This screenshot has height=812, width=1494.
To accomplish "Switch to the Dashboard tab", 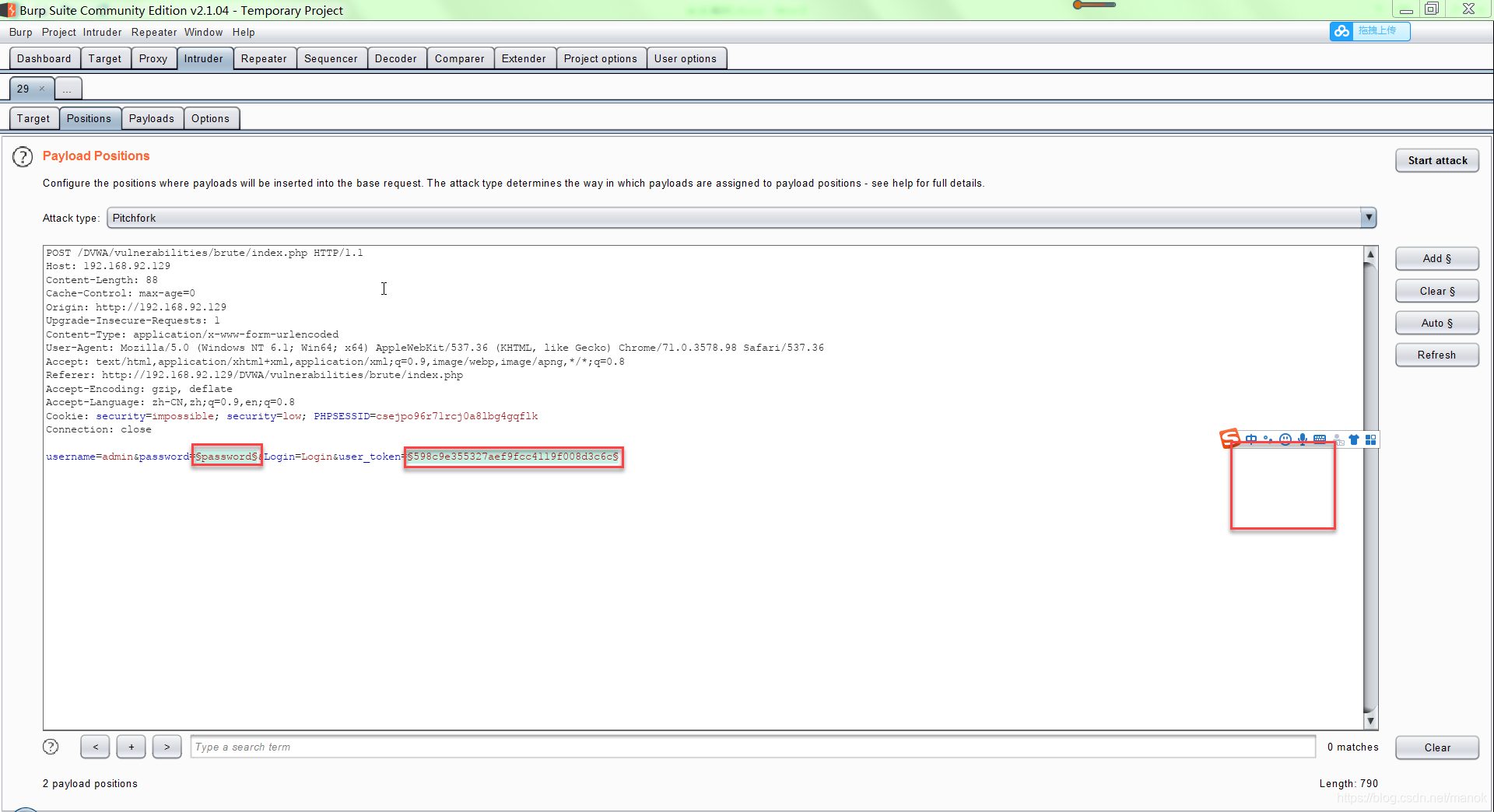I will tap(44, 58).
